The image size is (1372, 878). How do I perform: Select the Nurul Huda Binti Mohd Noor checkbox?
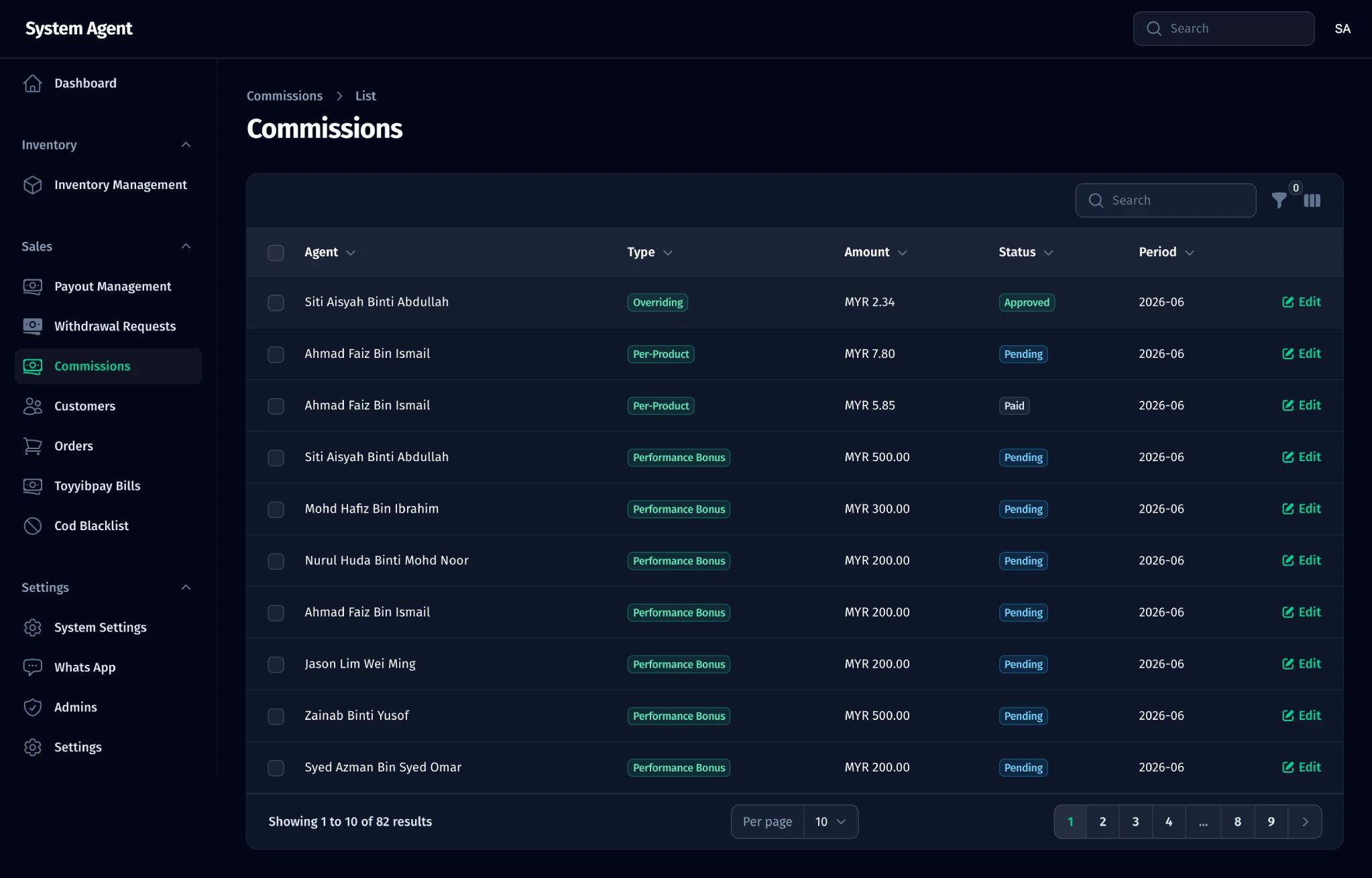click(x=276, y=561)
